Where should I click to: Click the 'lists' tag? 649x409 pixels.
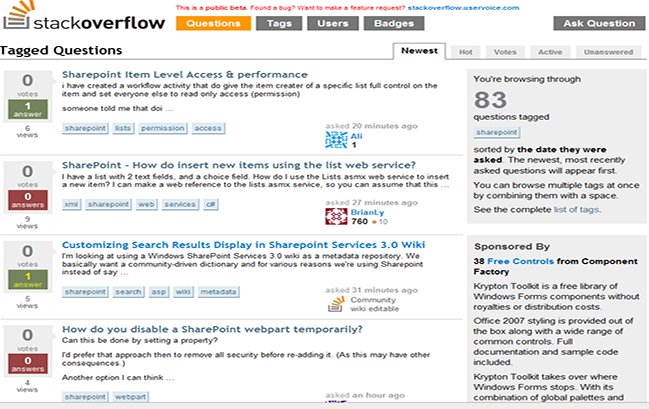tap(123, 128)
